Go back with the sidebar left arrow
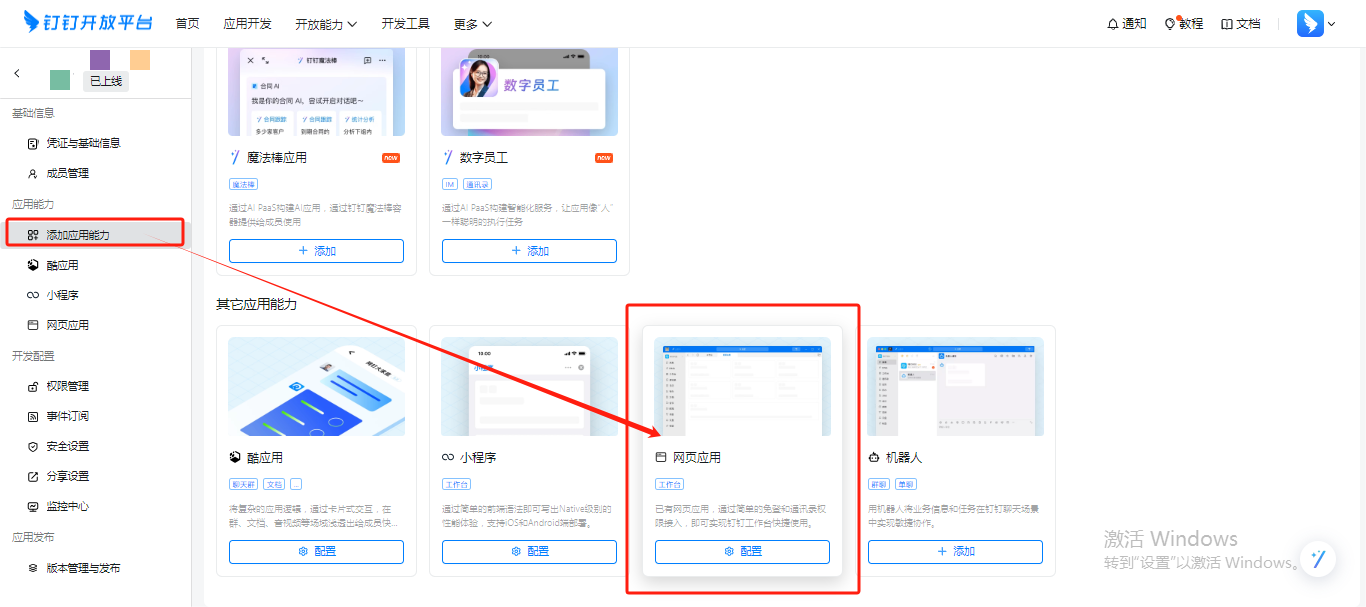 (17, 73)
